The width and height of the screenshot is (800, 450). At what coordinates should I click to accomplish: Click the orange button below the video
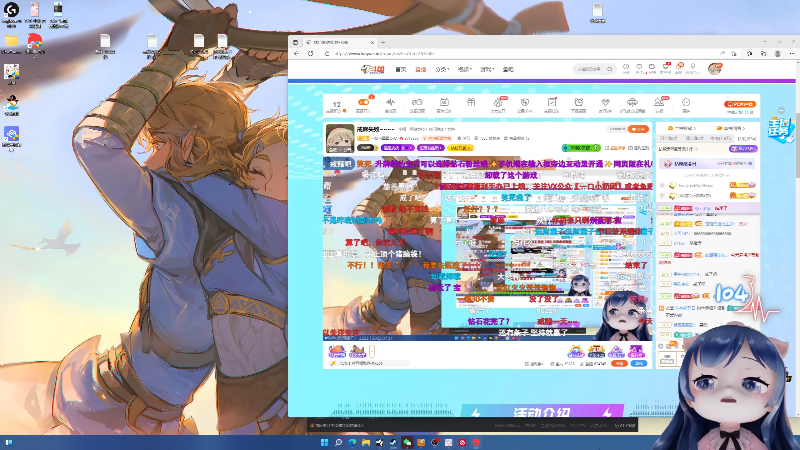coord(619,363)
